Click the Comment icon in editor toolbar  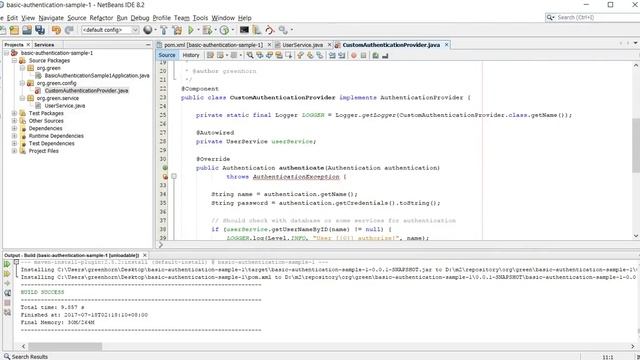click(x=376, y=56)
